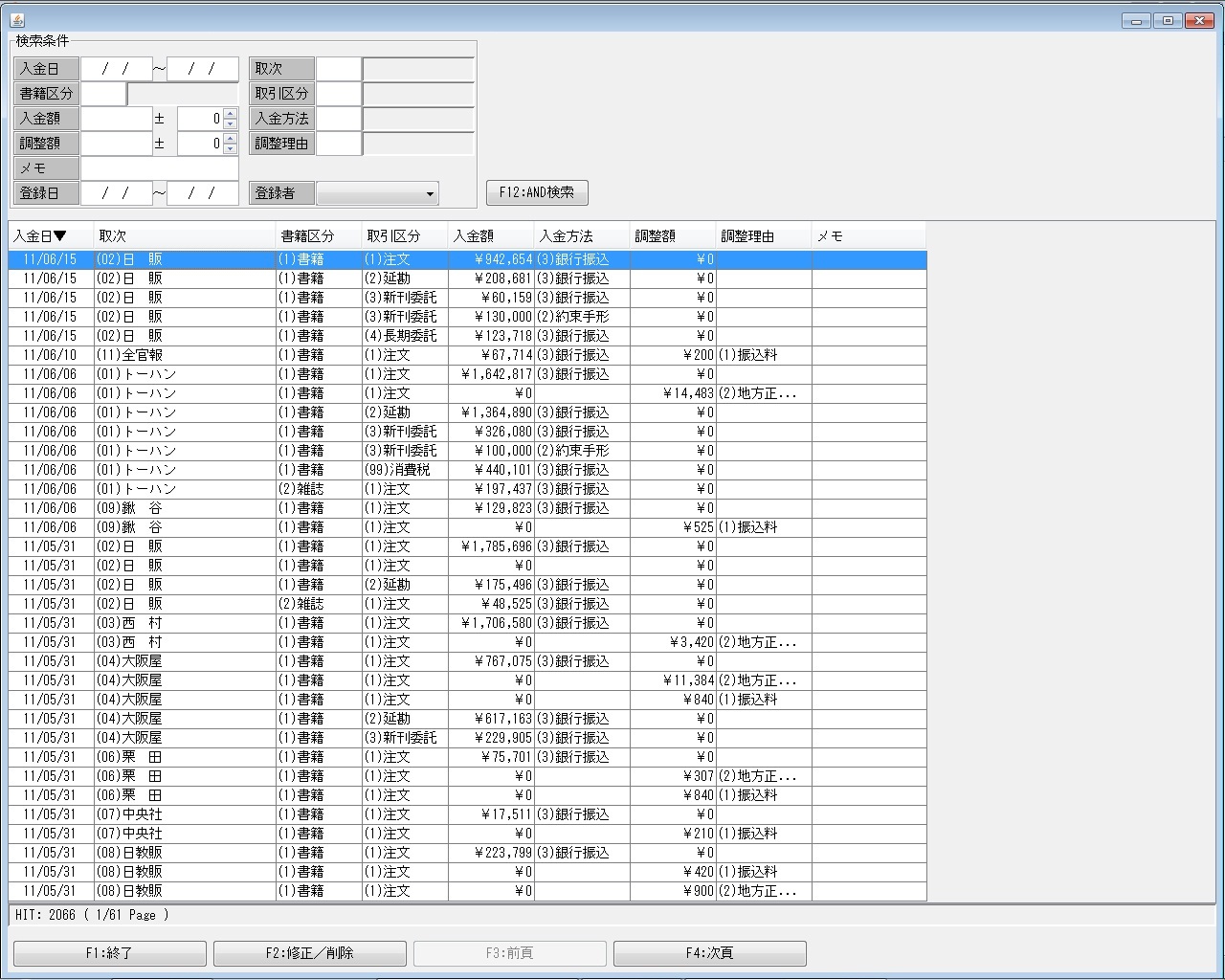Click the メモ column header
The image size is (1225, 980).
[869, 236]
